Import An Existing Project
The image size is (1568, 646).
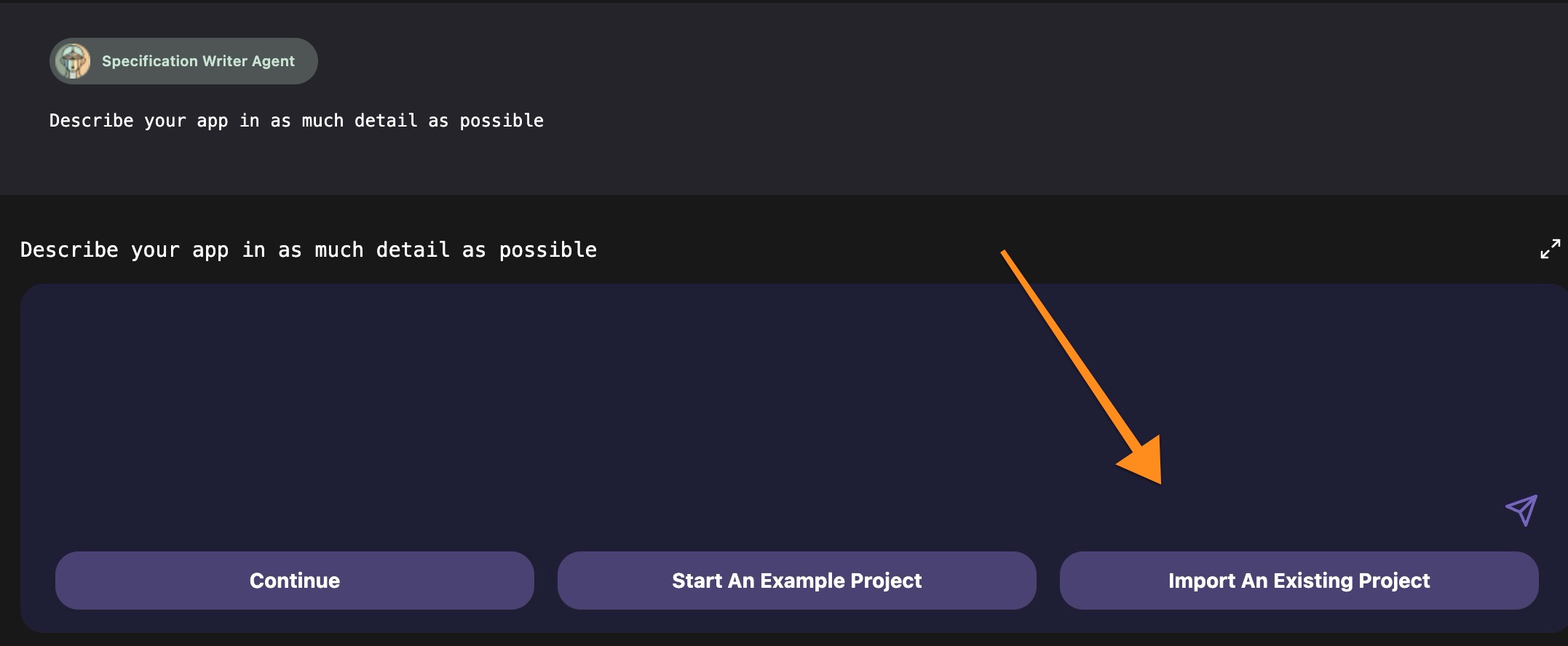[x=1299, y=581]
